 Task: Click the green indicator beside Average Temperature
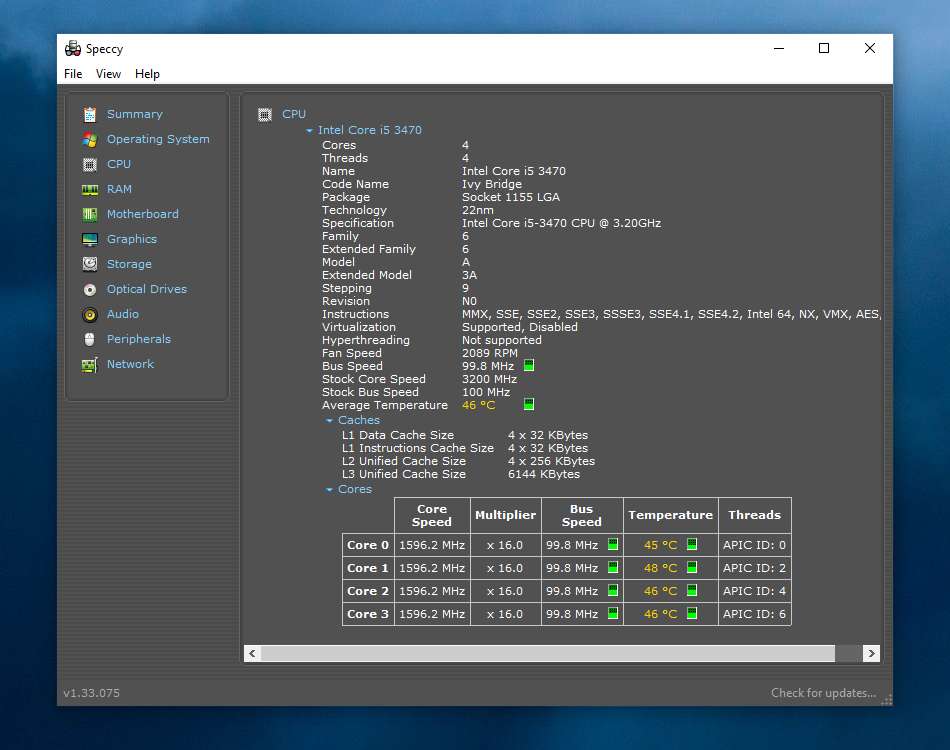pyautogui.click(x=529, y=404)
